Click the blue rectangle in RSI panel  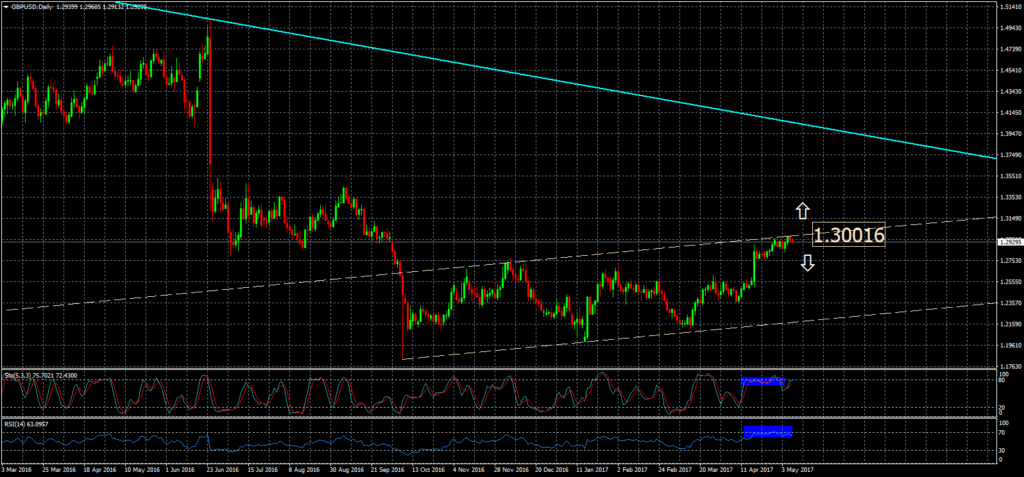click(x=768, y=431)
